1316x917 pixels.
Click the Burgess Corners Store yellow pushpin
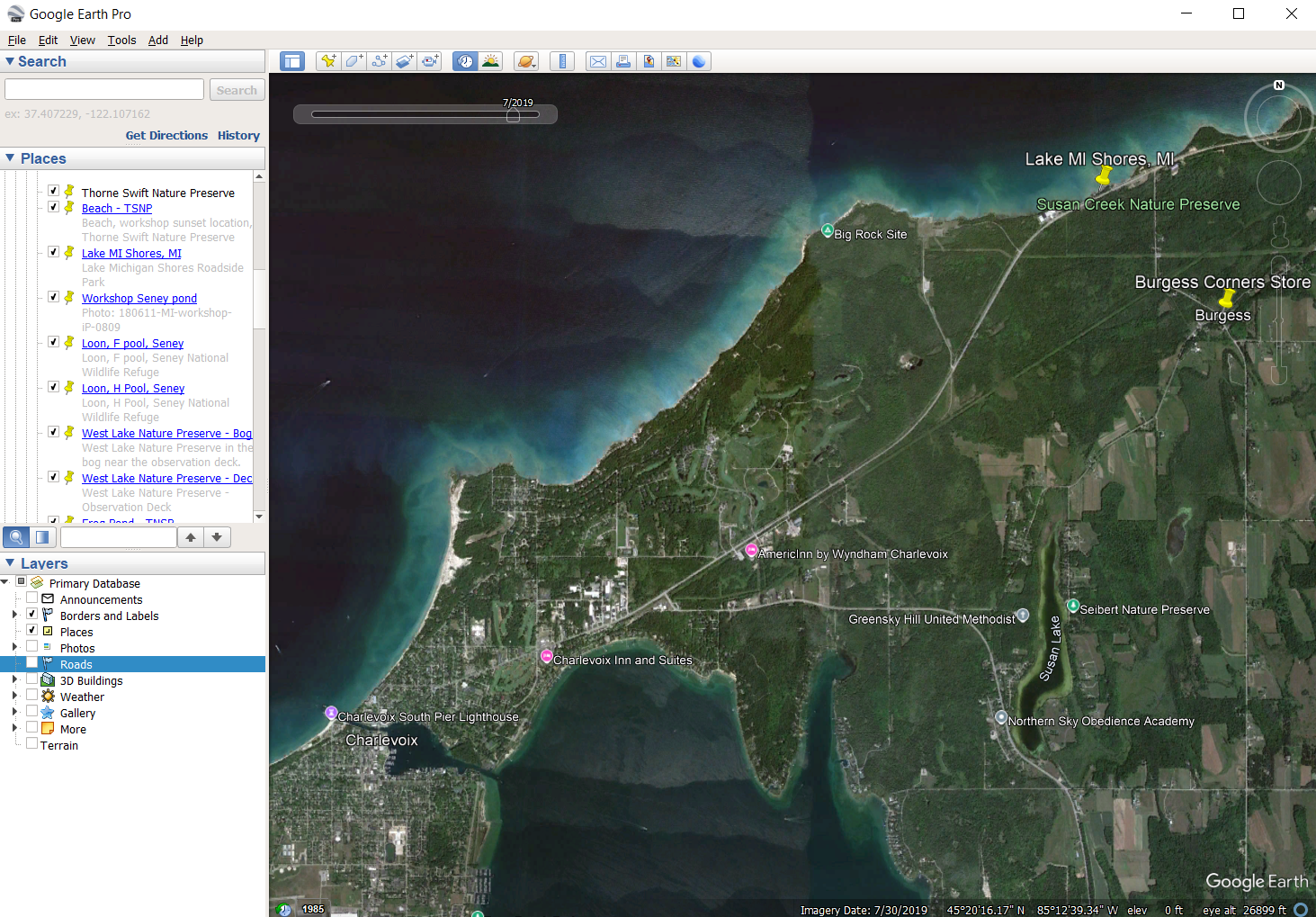[x=1227, y=297]
